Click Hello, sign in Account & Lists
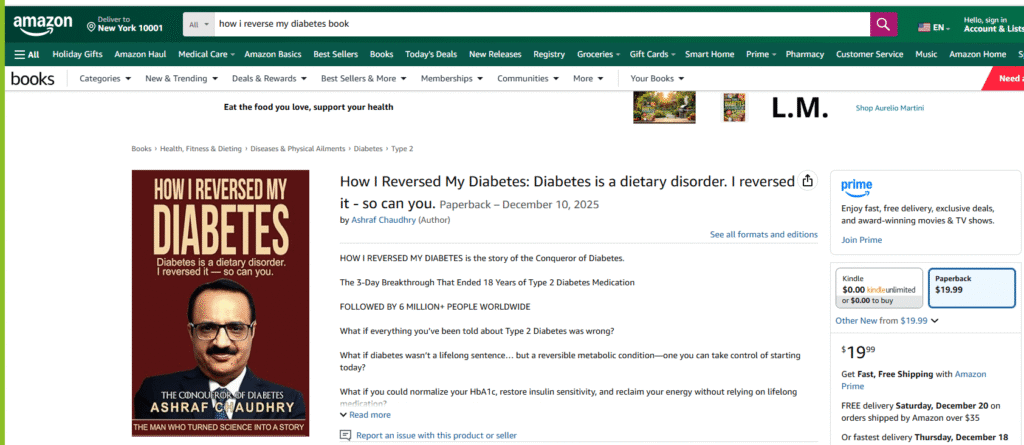The width and height of the screenshot is (1024, 445). coord(993,25)
